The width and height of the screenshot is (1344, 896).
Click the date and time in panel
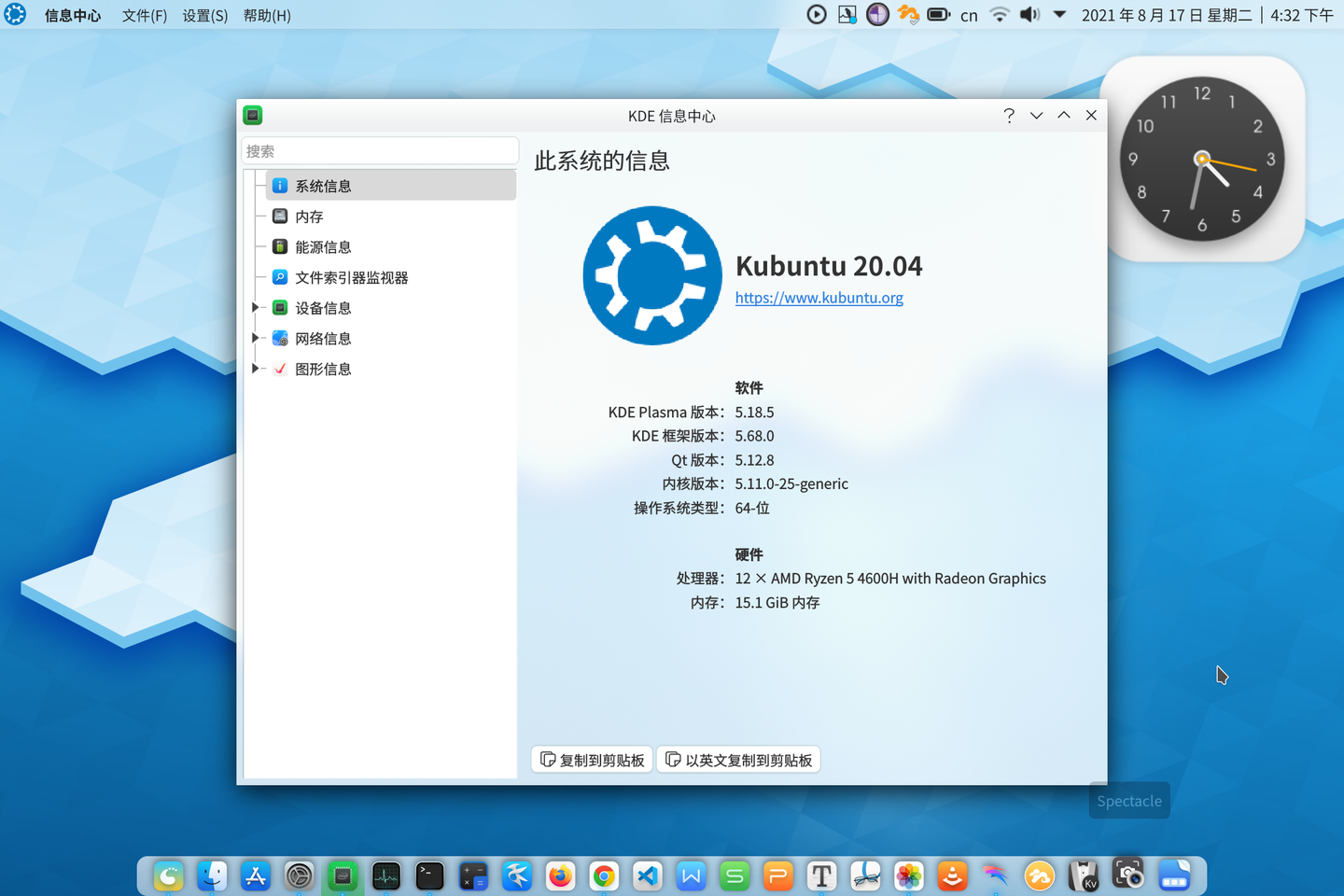click(1208, 15)
